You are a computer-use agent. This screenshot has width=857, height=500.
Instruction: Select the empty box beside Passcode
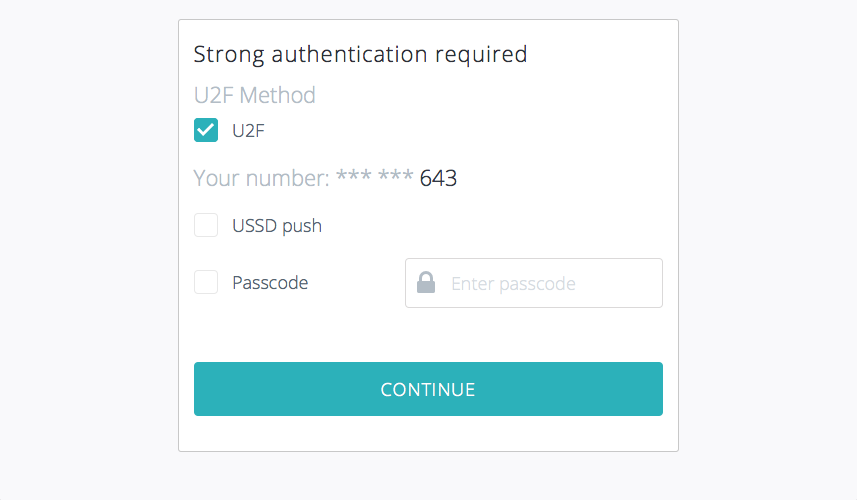coord(206,282)
